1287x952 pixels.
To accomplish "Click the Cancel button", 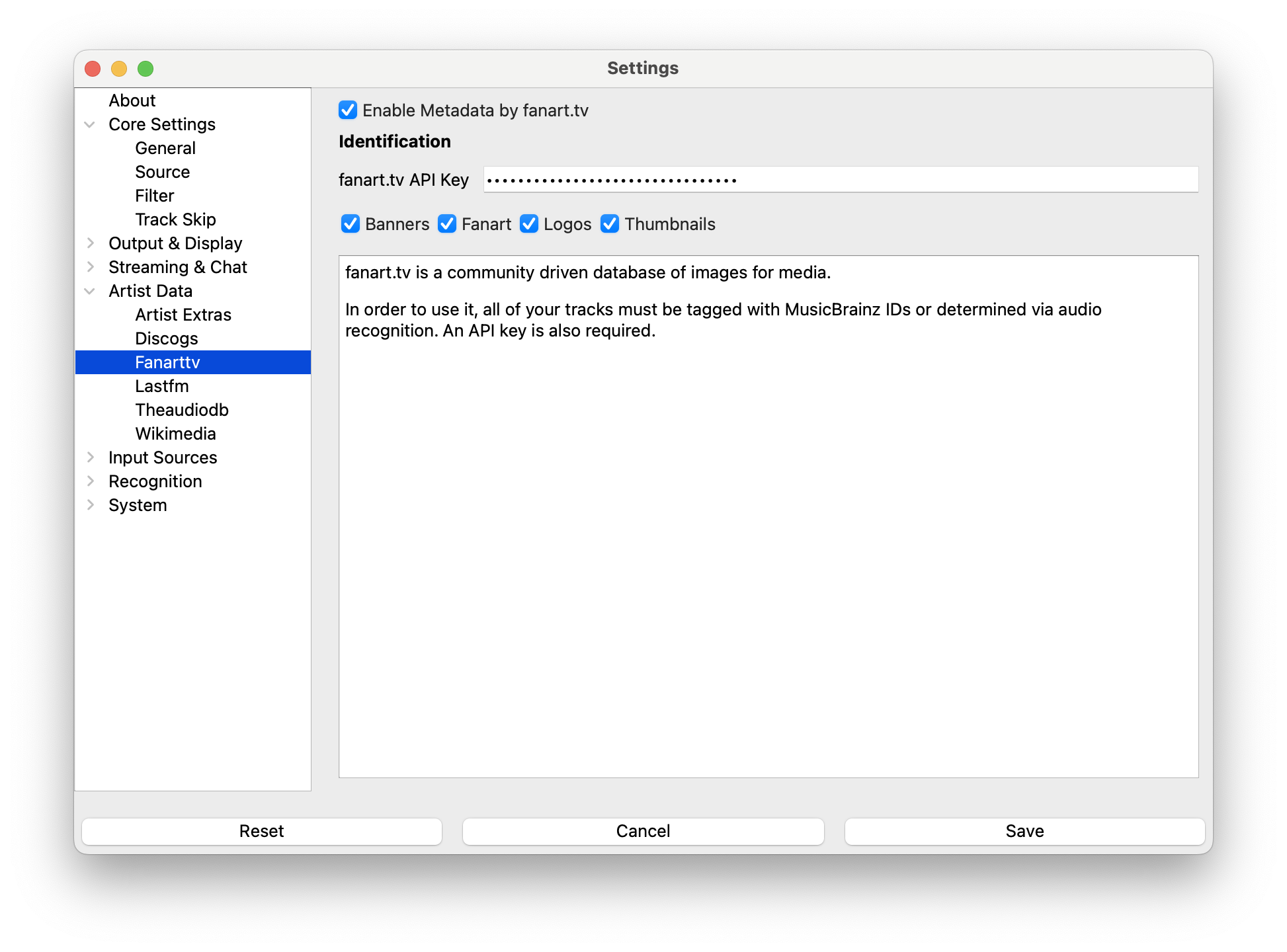I will (643, 831).
